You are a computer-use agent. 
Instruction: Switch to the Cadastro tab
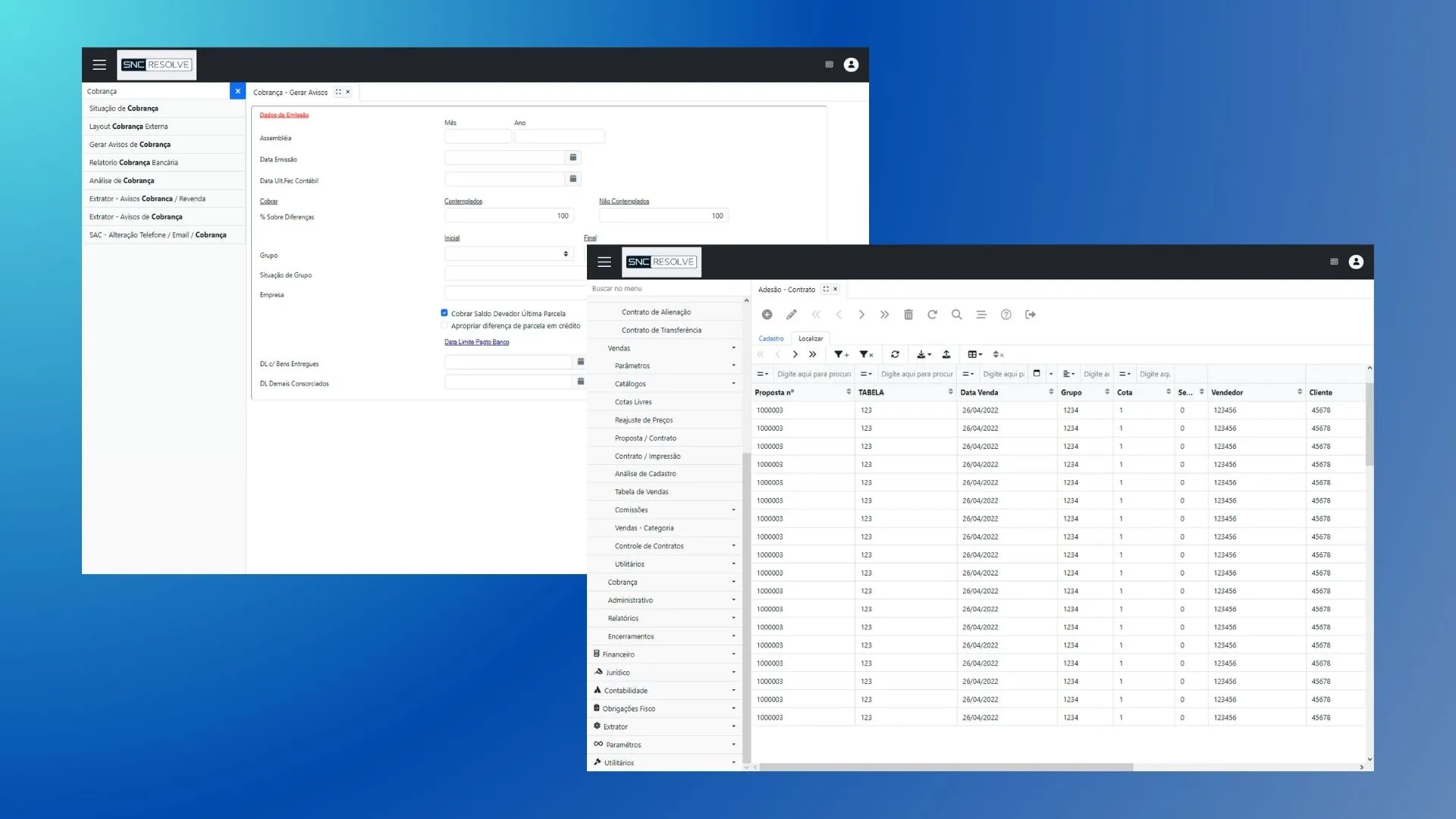[771, 338]
